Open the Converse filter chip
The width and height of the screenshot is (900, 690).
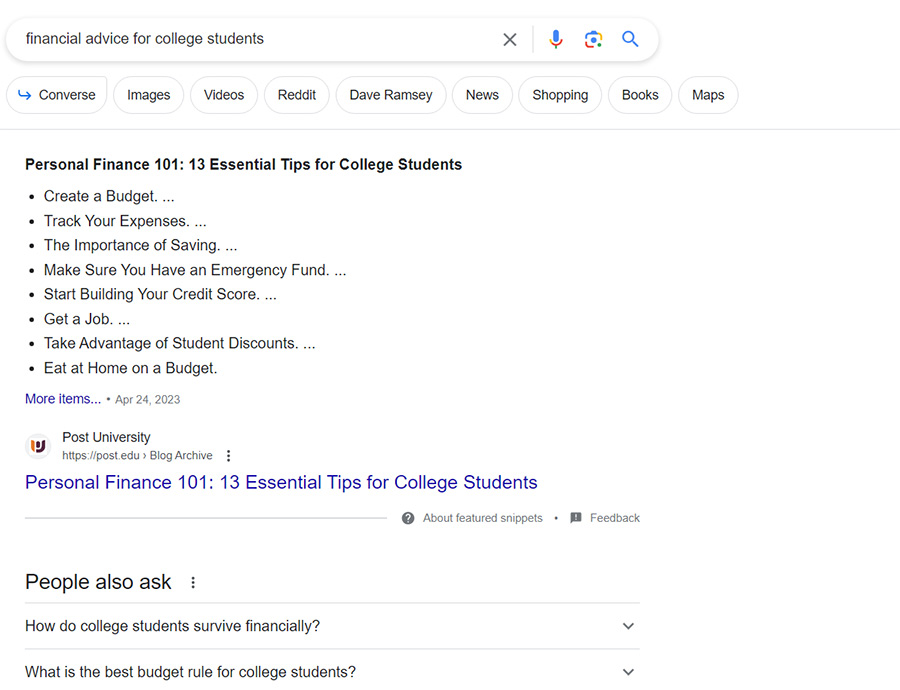point(57,95)
